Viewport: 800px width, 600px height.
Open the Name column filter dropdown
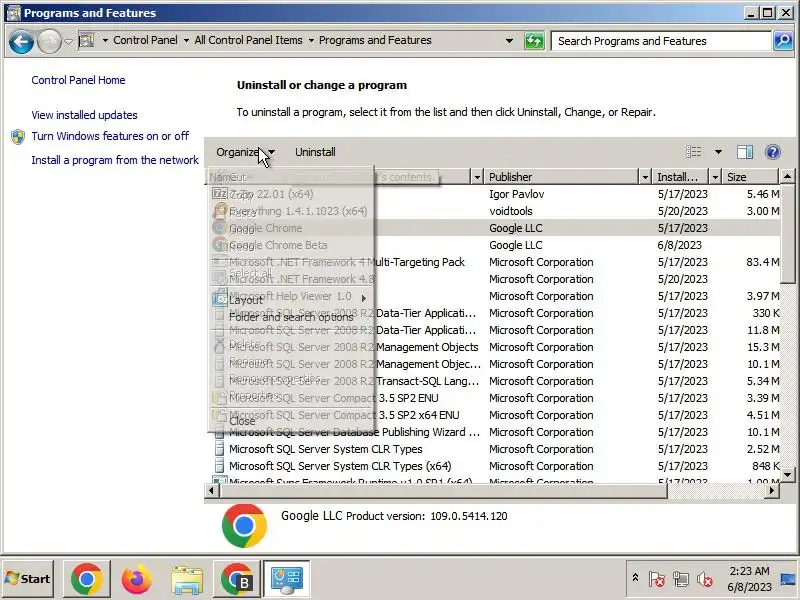[x=477, y=177]
